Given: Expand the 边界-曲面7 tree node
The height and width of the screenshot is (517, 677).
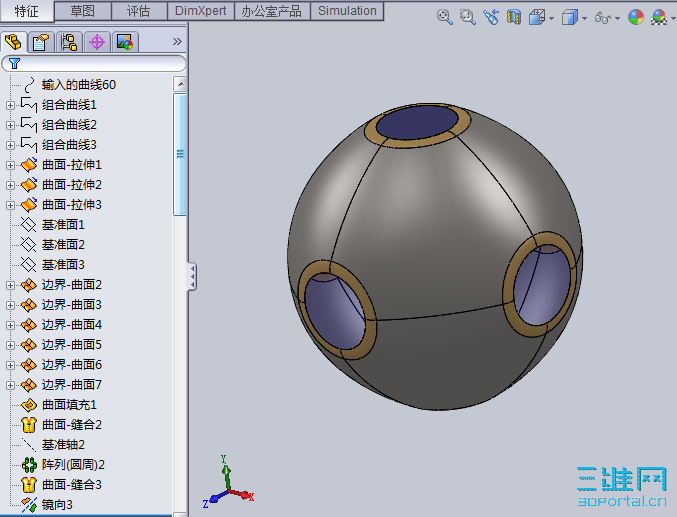Looking at the screenshot, I should tap(10, 385).
